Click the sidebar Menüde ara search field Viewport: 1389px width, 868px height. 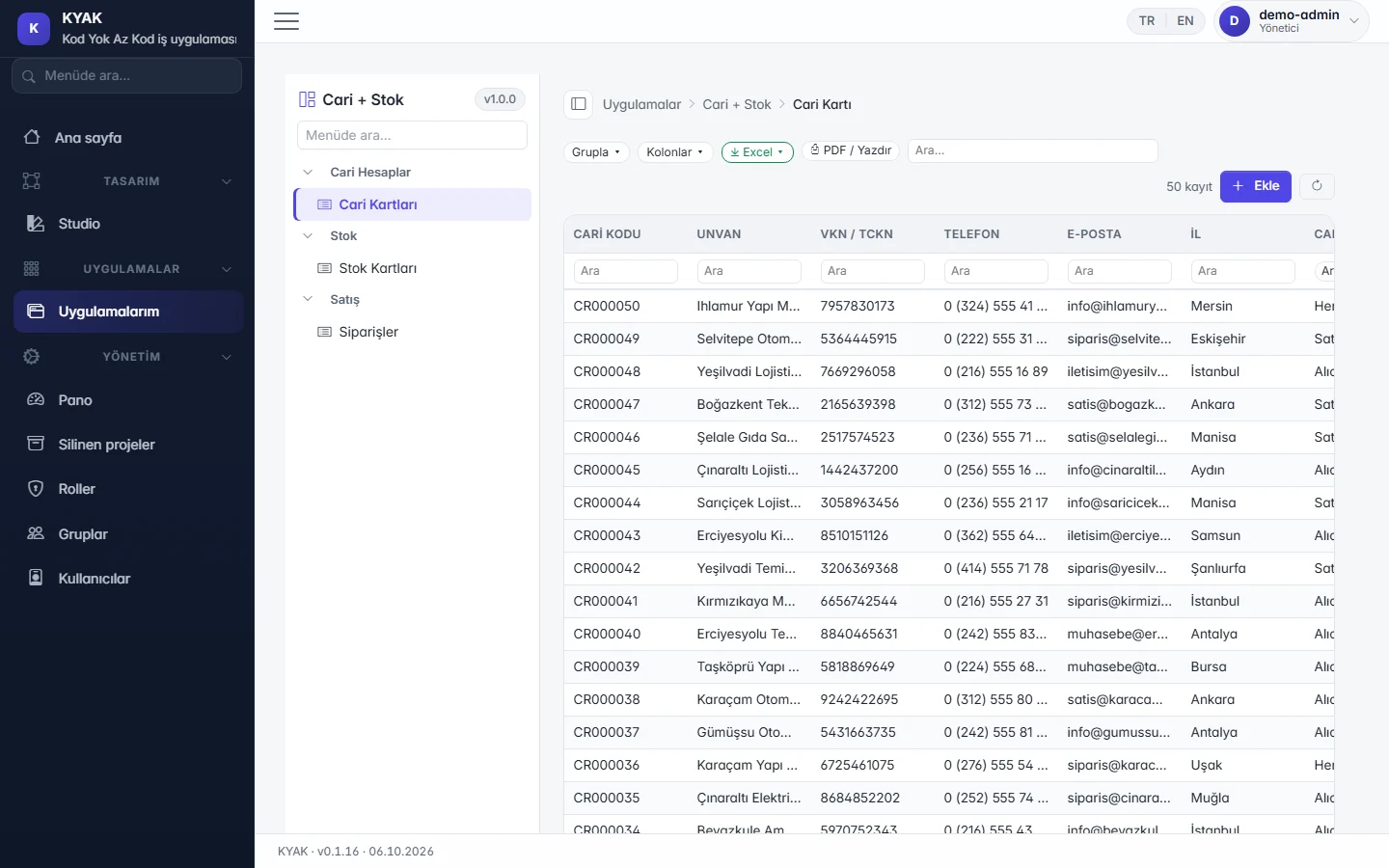127,75
